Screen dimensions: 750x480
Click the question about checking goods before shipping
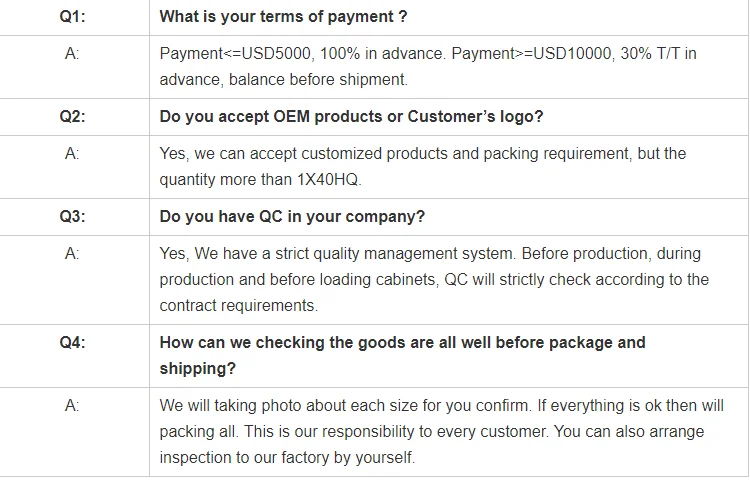pos(402,355)
